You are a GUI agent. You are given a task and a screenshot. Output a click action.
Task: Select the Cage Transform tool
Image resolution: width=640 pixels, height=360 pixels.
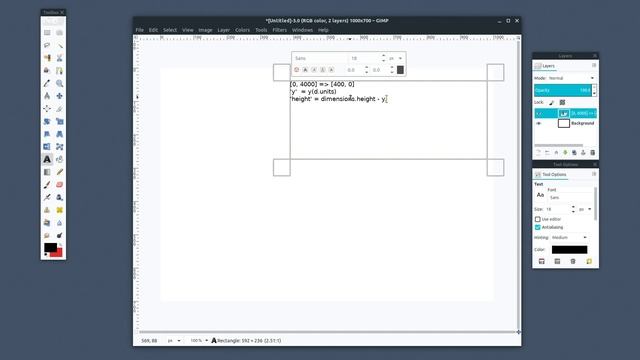[x=60, y=147]
